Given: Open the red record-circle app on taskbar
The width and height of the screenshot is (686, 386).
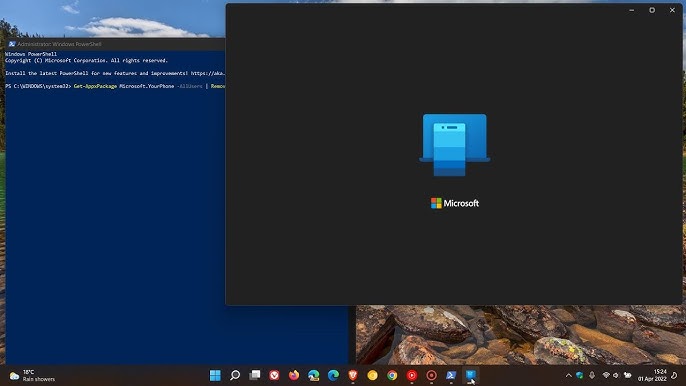Looking at the screenshot, I should coord(431,375).
